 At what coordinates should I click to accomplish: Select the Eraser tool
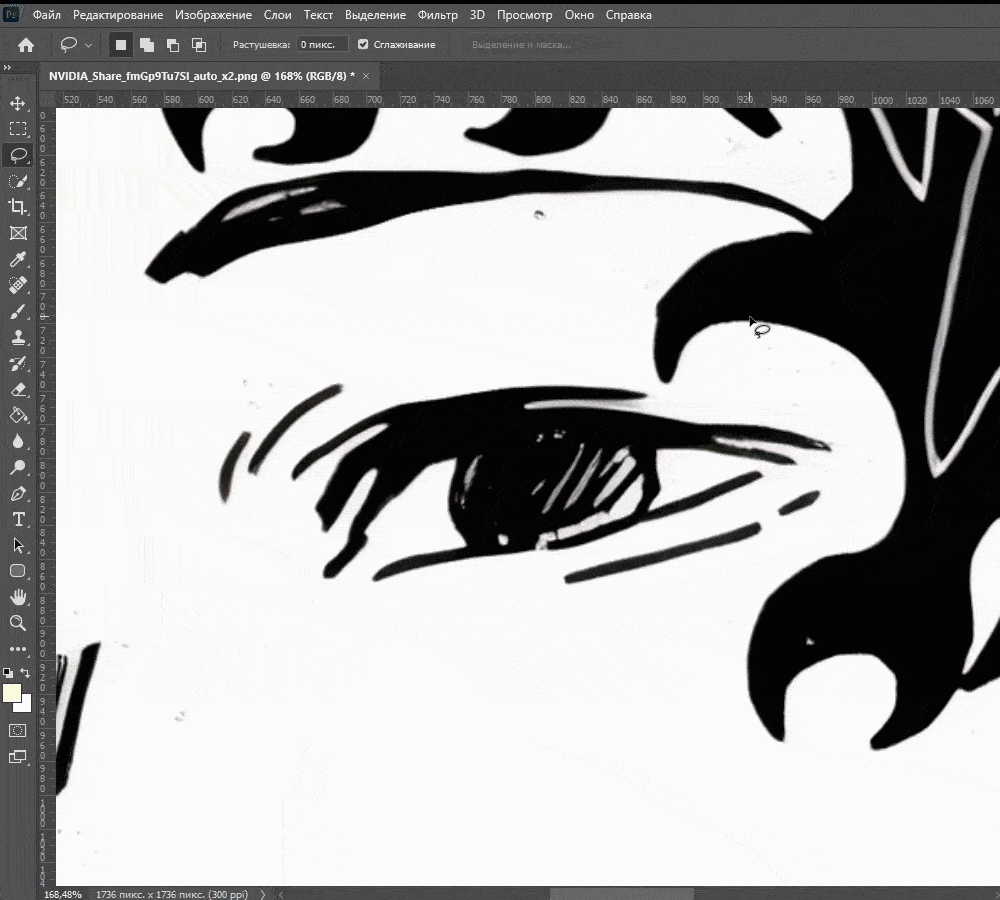click(18, 389)
